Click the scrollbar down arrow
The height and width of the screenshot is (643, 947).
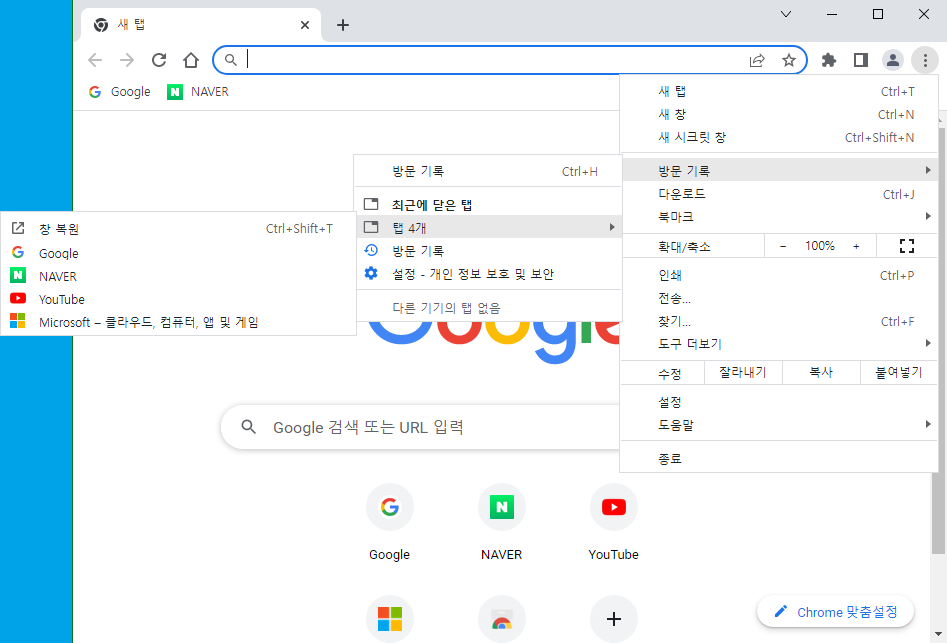coord(938,634)
